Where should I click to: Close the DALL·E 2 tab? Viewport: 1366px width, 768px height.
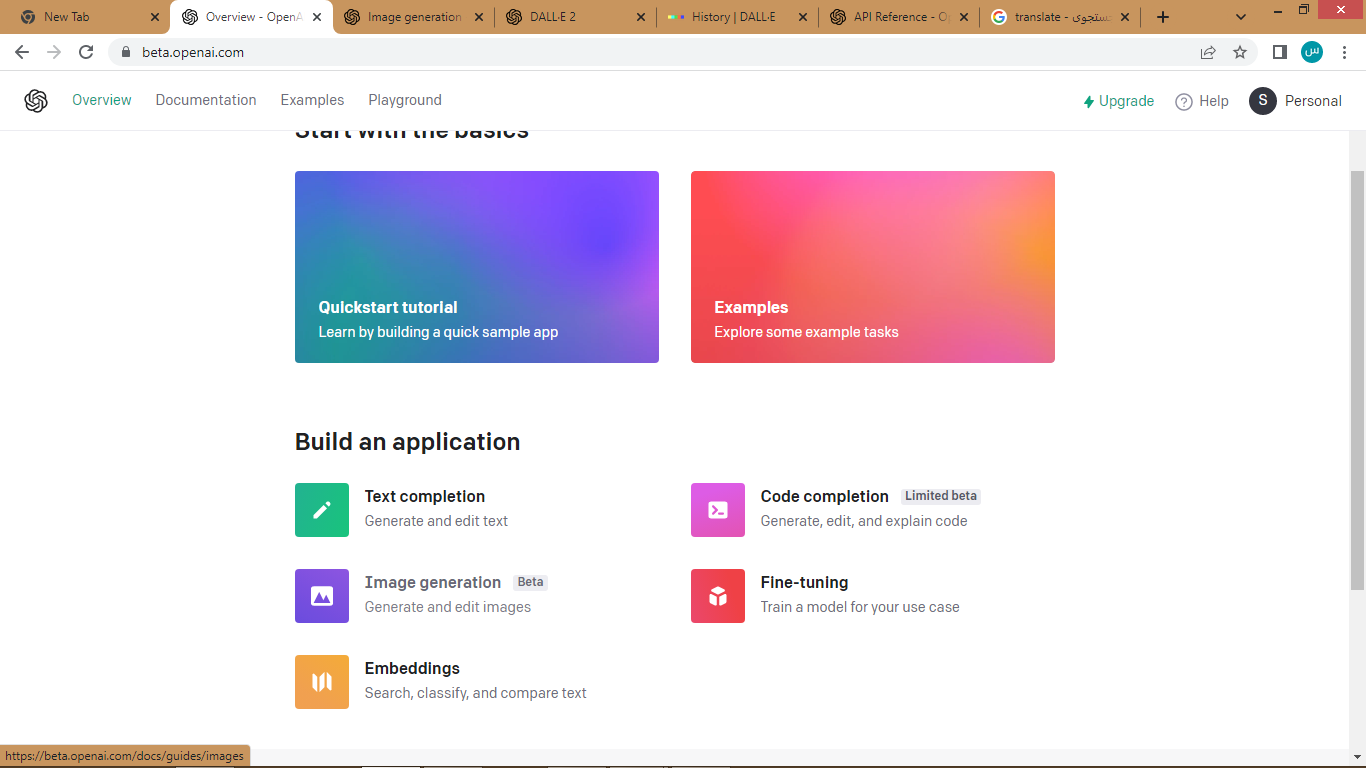point(640,17)
